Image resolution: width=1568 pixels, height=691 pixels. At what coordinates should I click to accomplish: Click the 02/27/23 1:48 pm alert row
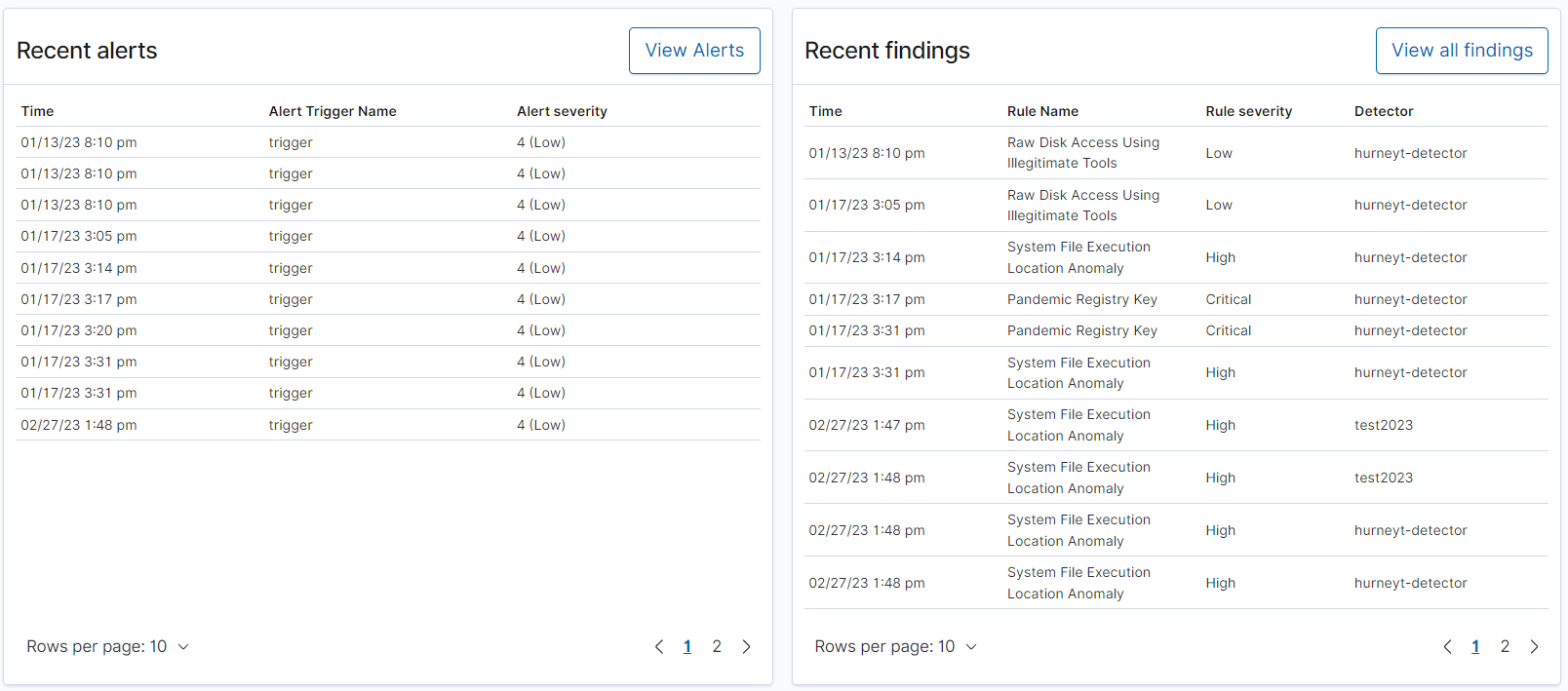(x=79, y=425)
